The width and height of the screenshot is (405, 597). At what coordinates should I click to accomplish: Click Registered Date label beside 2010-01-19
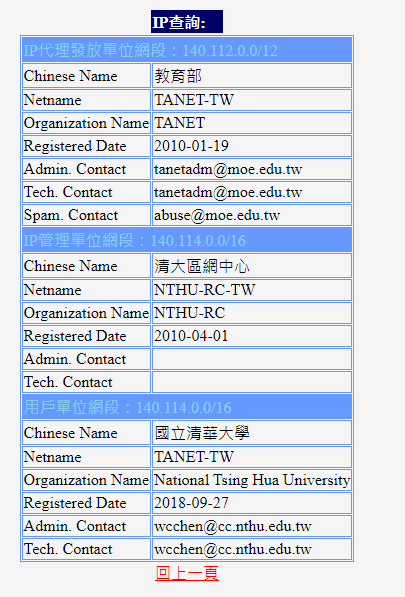[x=75, y=146]
